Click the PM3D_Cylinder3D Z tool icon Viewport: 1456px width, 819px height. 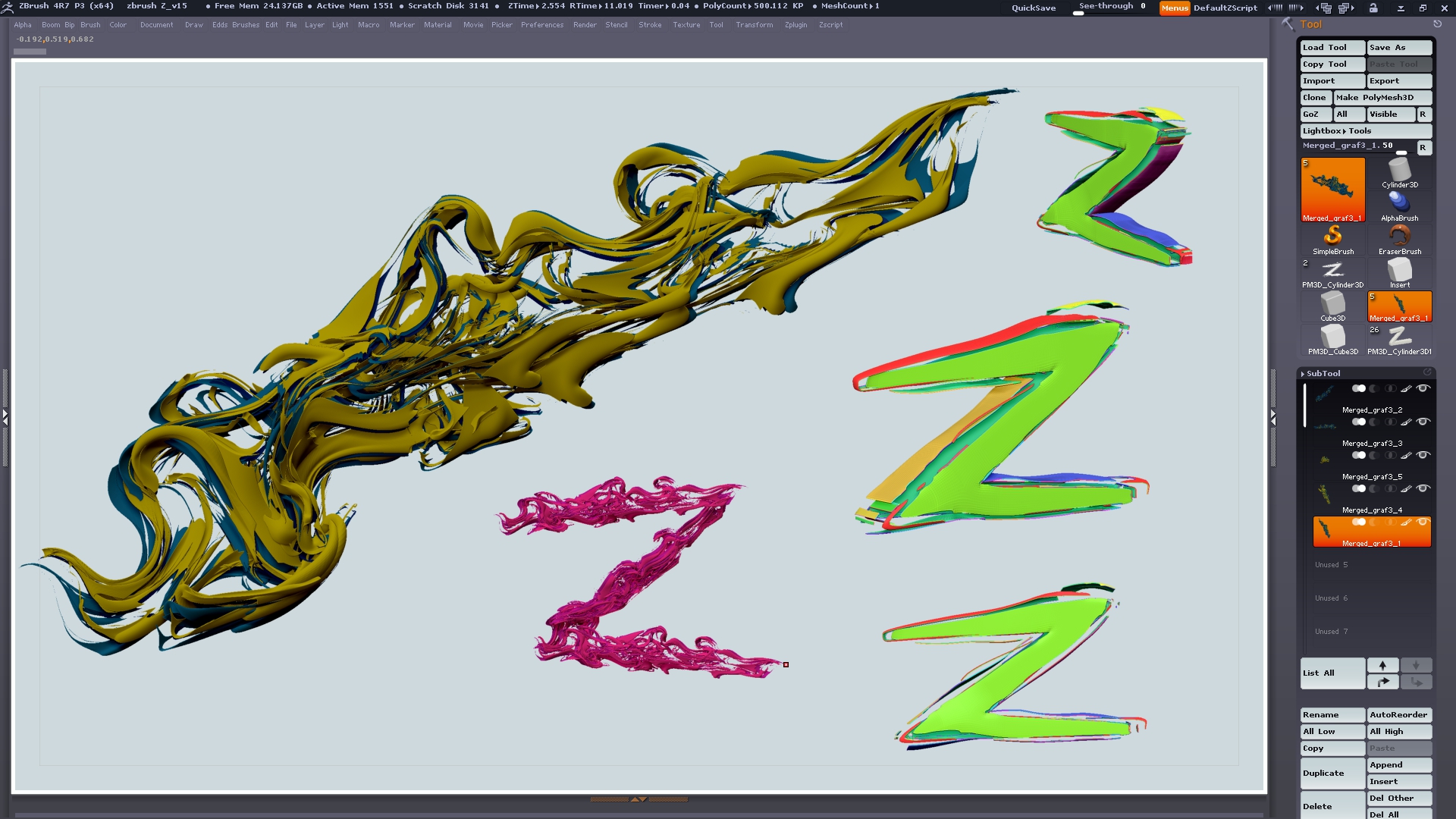click(1332, 272)
